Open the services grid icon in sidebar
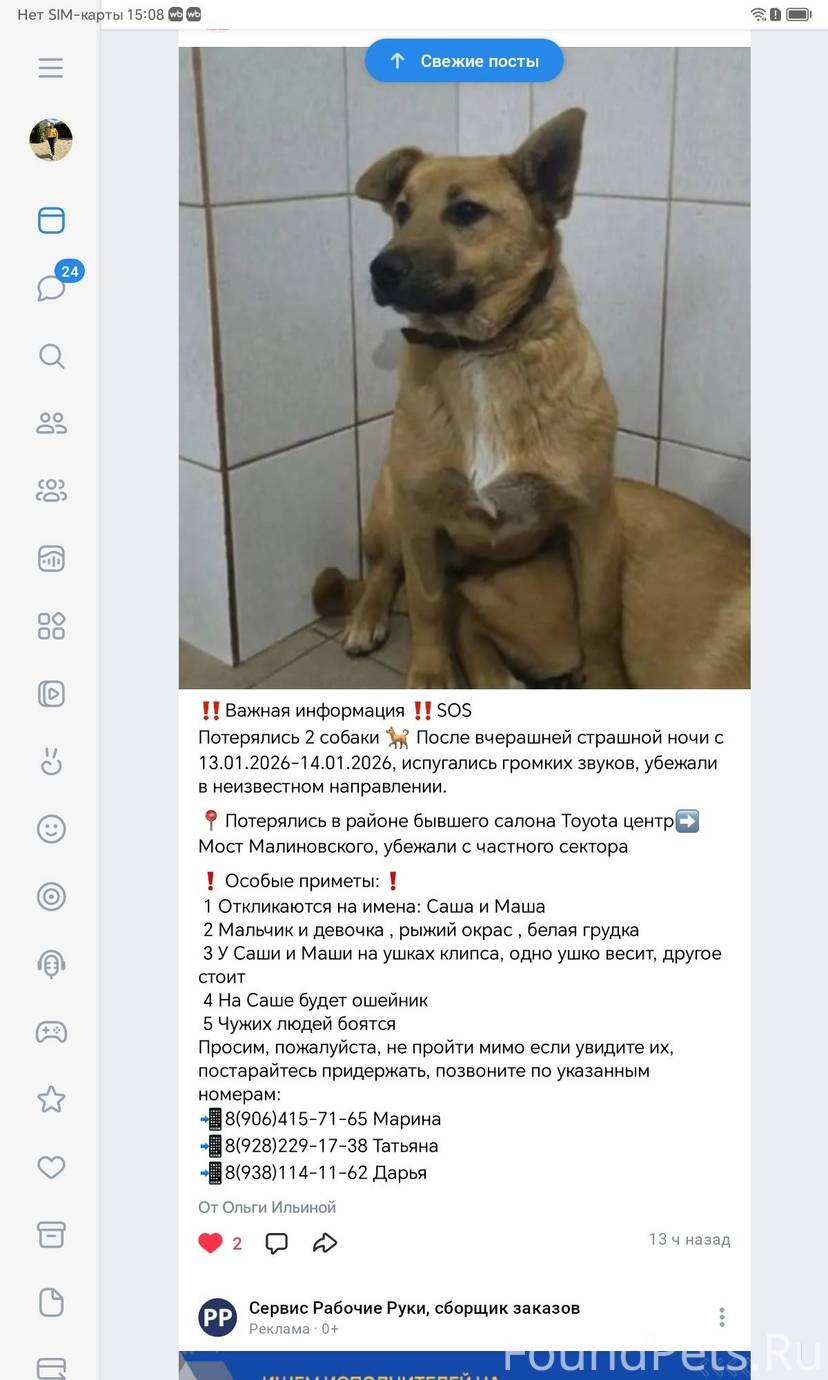 51,626
